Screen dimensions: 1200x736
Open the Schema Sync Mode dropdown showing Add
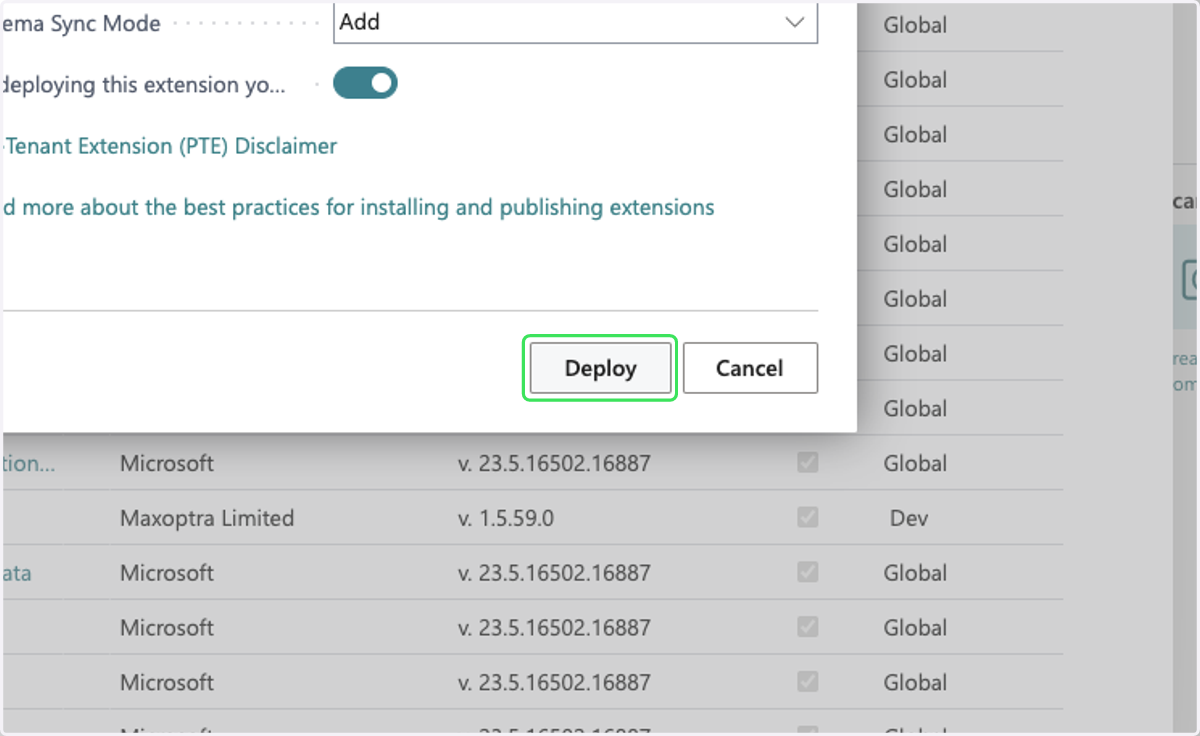[x=575, y=22]
